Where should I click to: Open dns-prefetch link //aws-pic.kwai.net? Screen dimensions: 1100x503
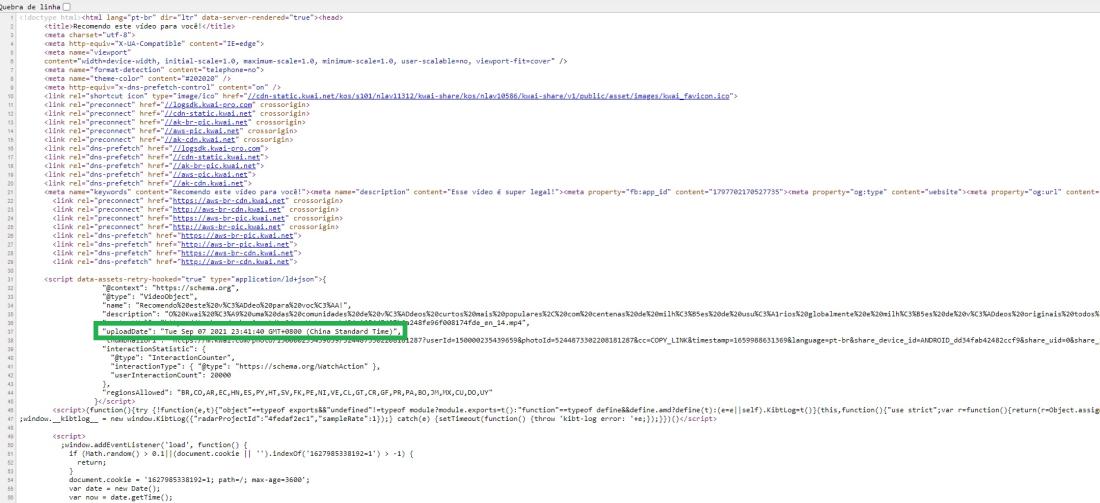210,175
